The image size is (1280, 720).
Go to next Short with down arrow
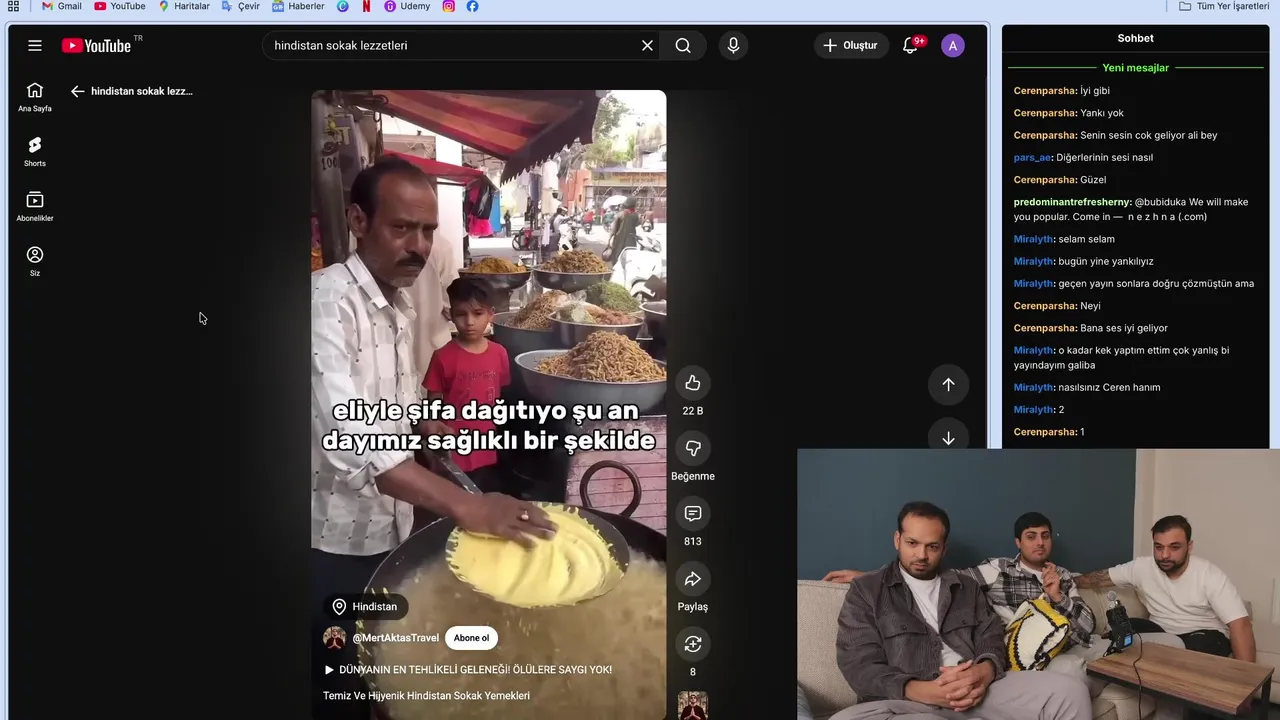tap(948, 438)
